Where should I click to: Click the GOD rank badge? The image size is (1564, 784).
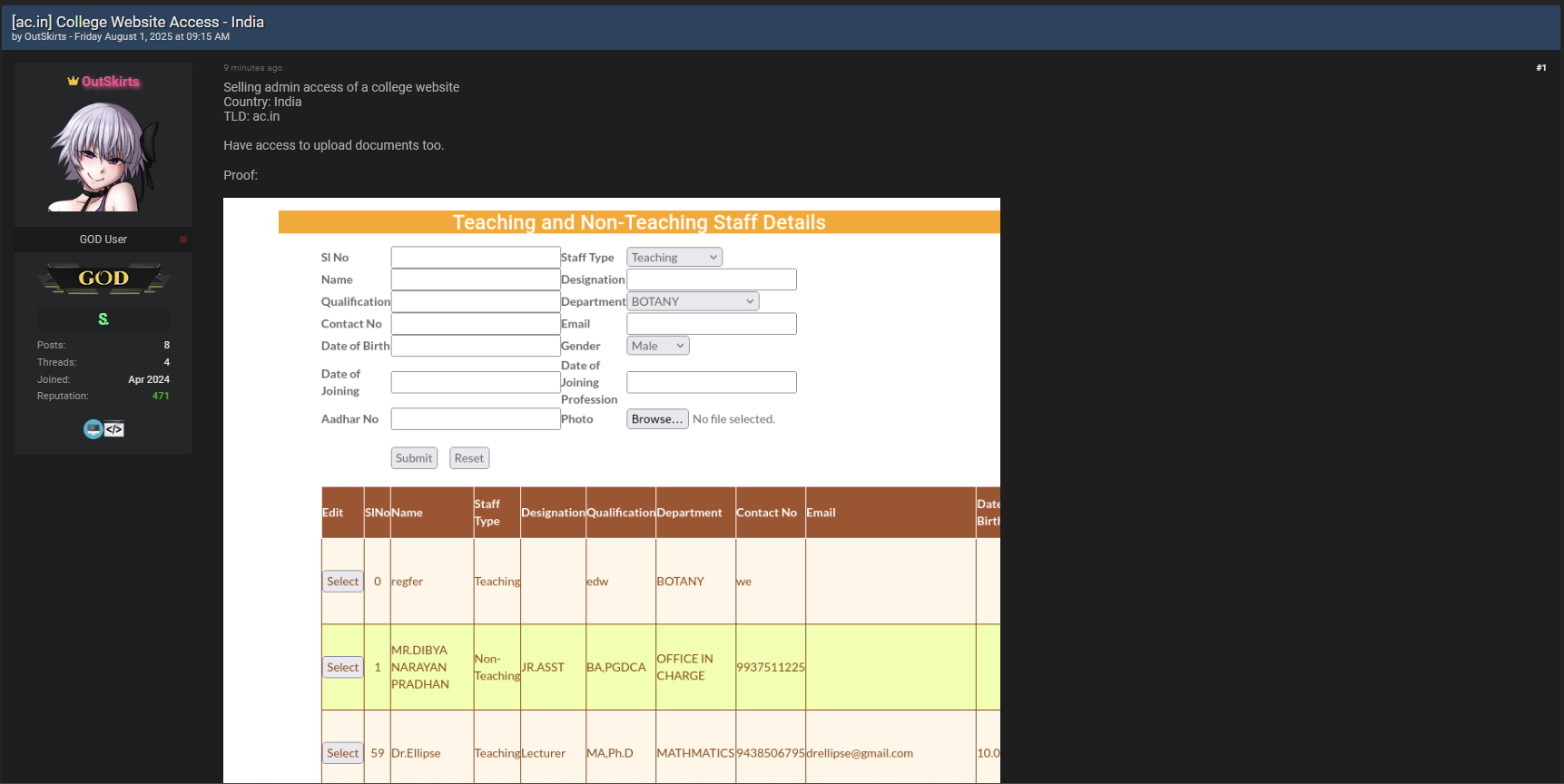click(x=103, y=279)
